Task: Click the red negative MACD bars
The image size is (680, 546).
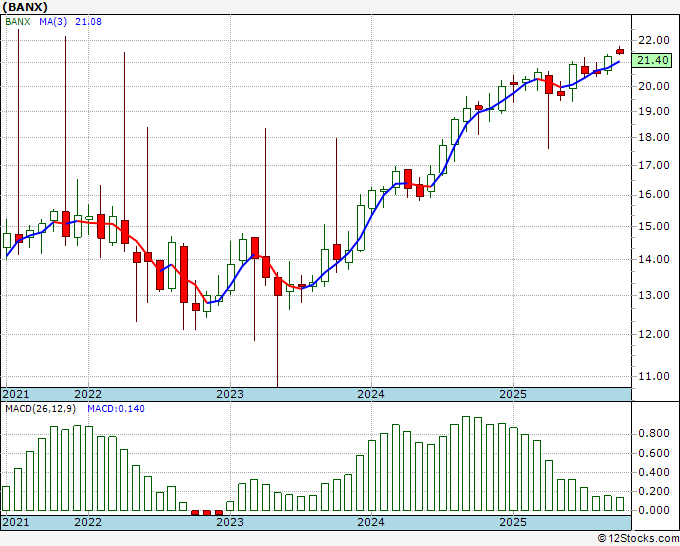Action: (x=206, y=512)
